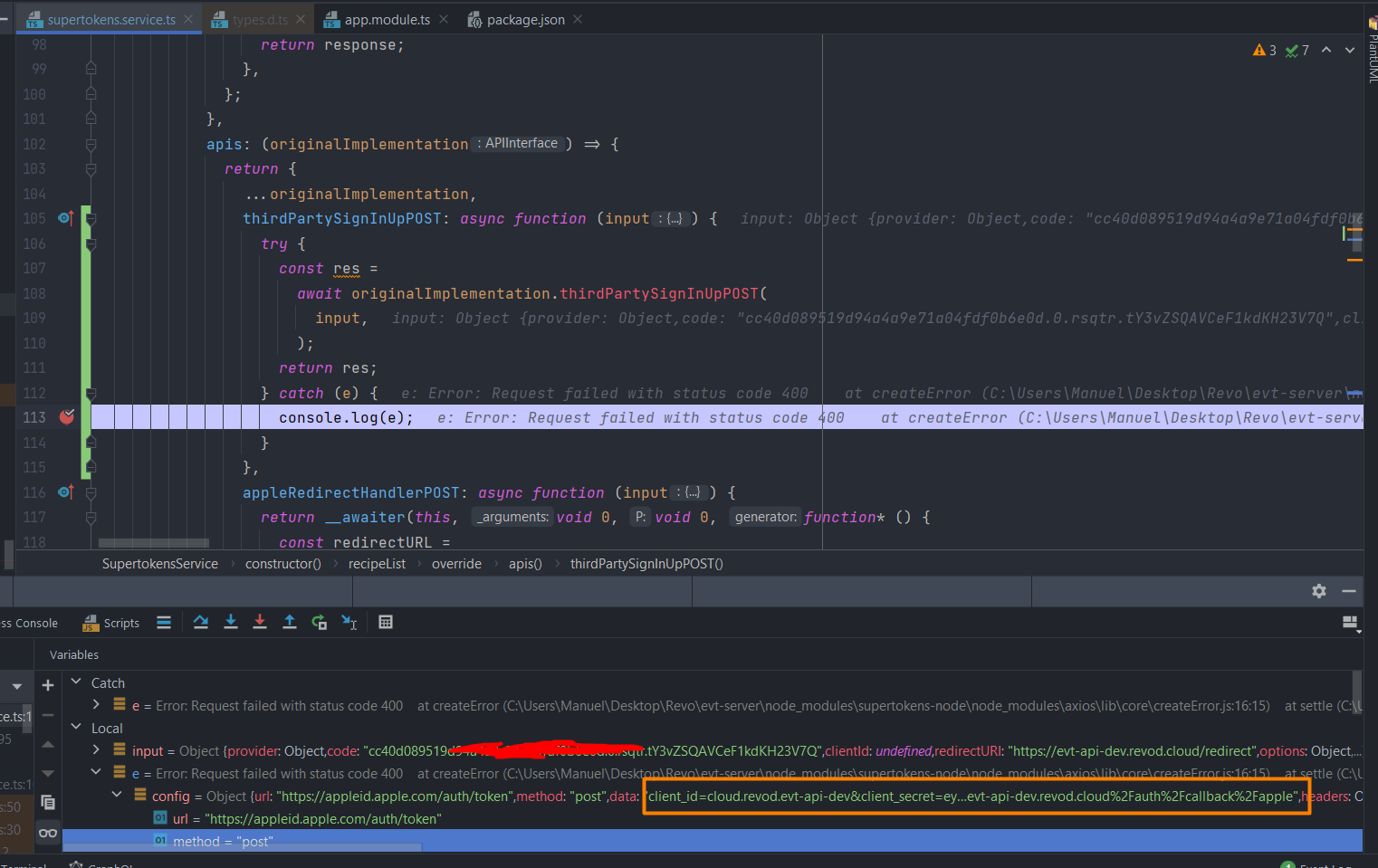Fold the code block at line 102
The width and height of the screenshot is (1378, 868).
[91, 144]
